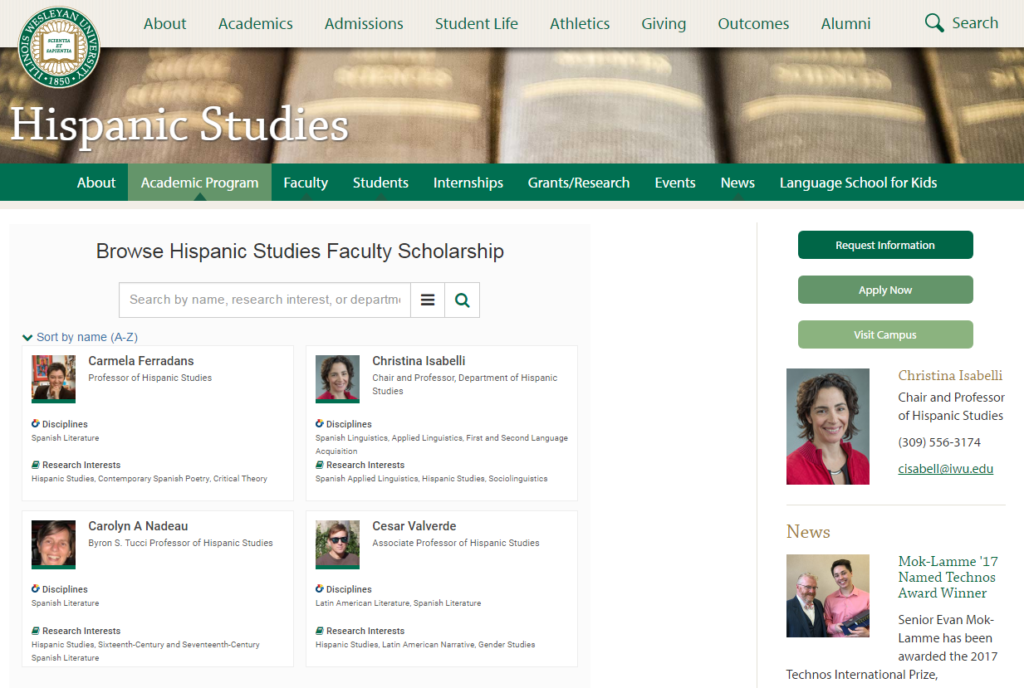Click 'Latin American Literature, Spanish Literature' disciplines text
This screenshot has height=688, width=1024.
[x=398, y=603]
